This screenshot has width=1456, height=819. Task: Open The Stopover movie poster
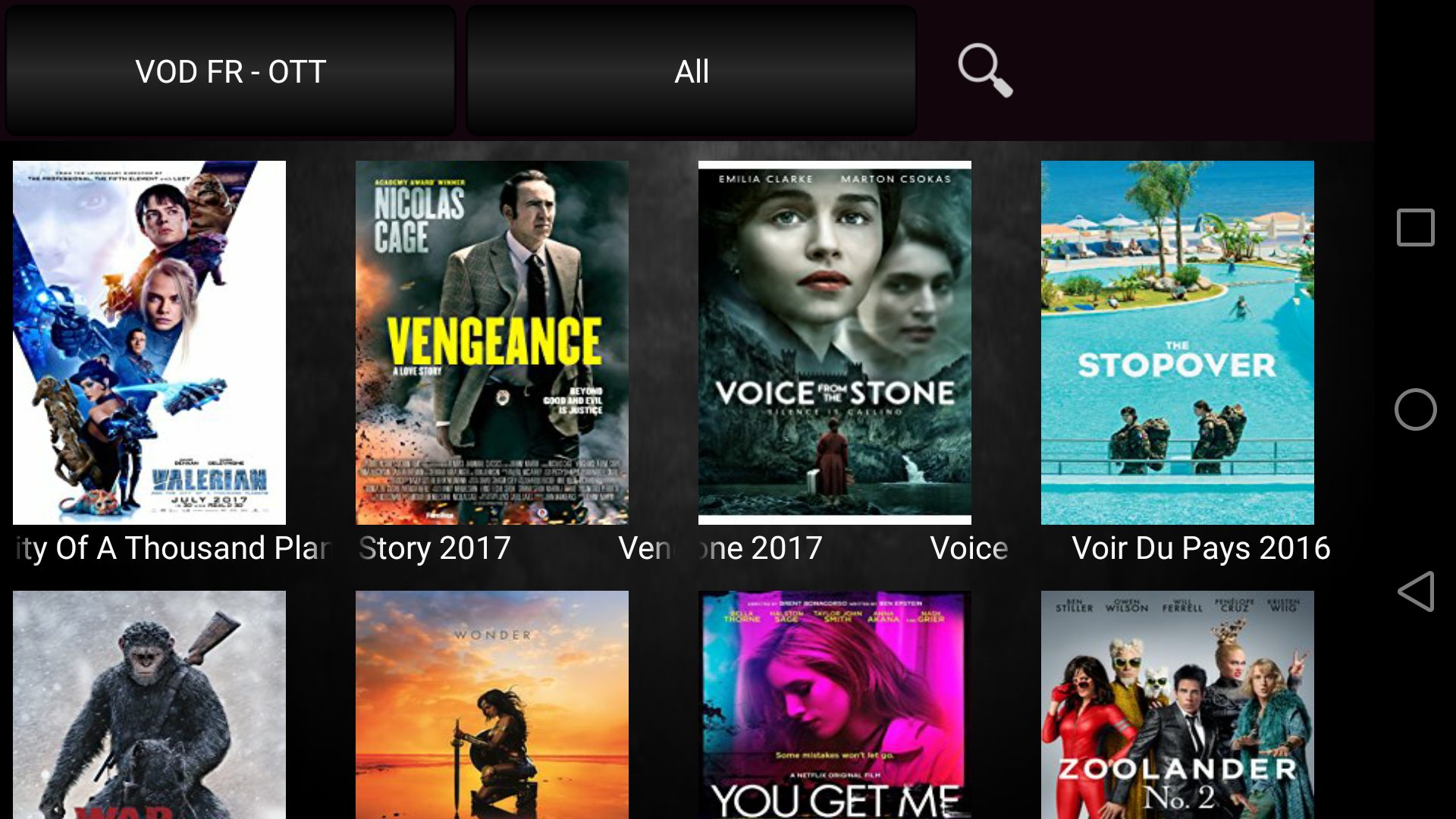click(x=1178, y=342)
